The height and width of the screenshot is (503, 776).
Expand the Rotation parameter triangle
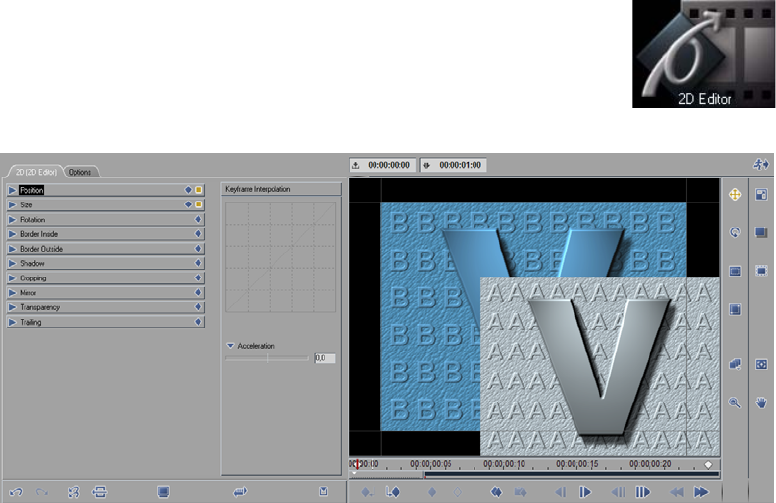(12, 219)
